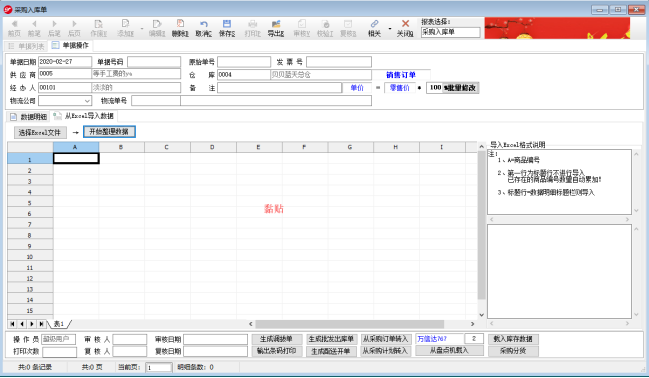Click the 从盘点机载入 button
Screen dimensions: 649x378
[449, 351]
